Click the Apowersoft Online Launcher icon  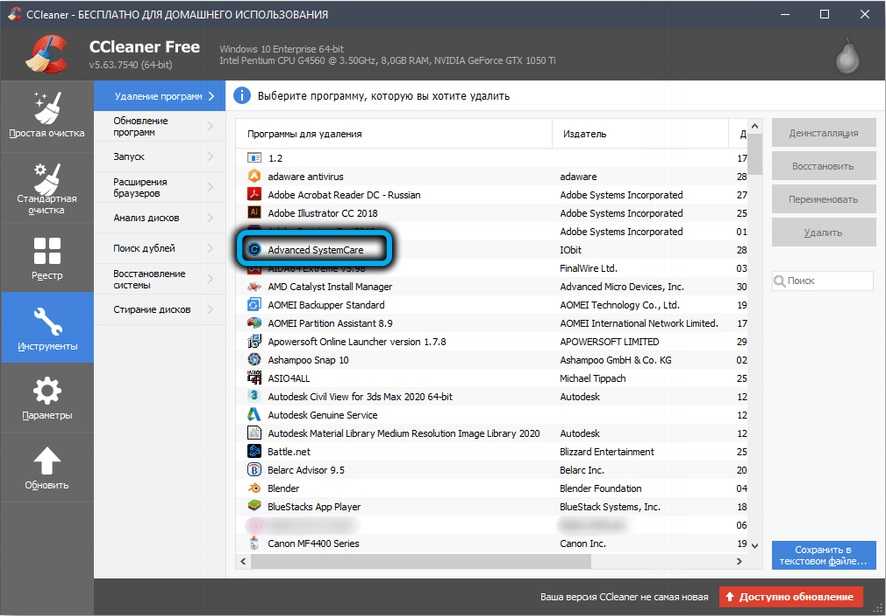click(x=254, y=341)
